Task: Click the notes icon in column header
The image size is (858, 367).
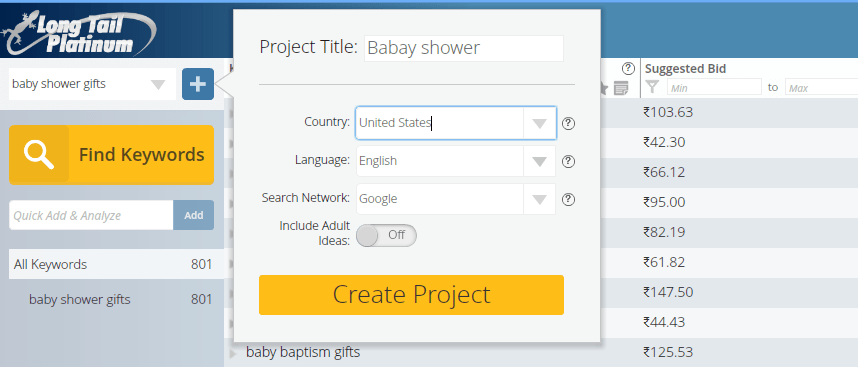Action: coord(621,88)
